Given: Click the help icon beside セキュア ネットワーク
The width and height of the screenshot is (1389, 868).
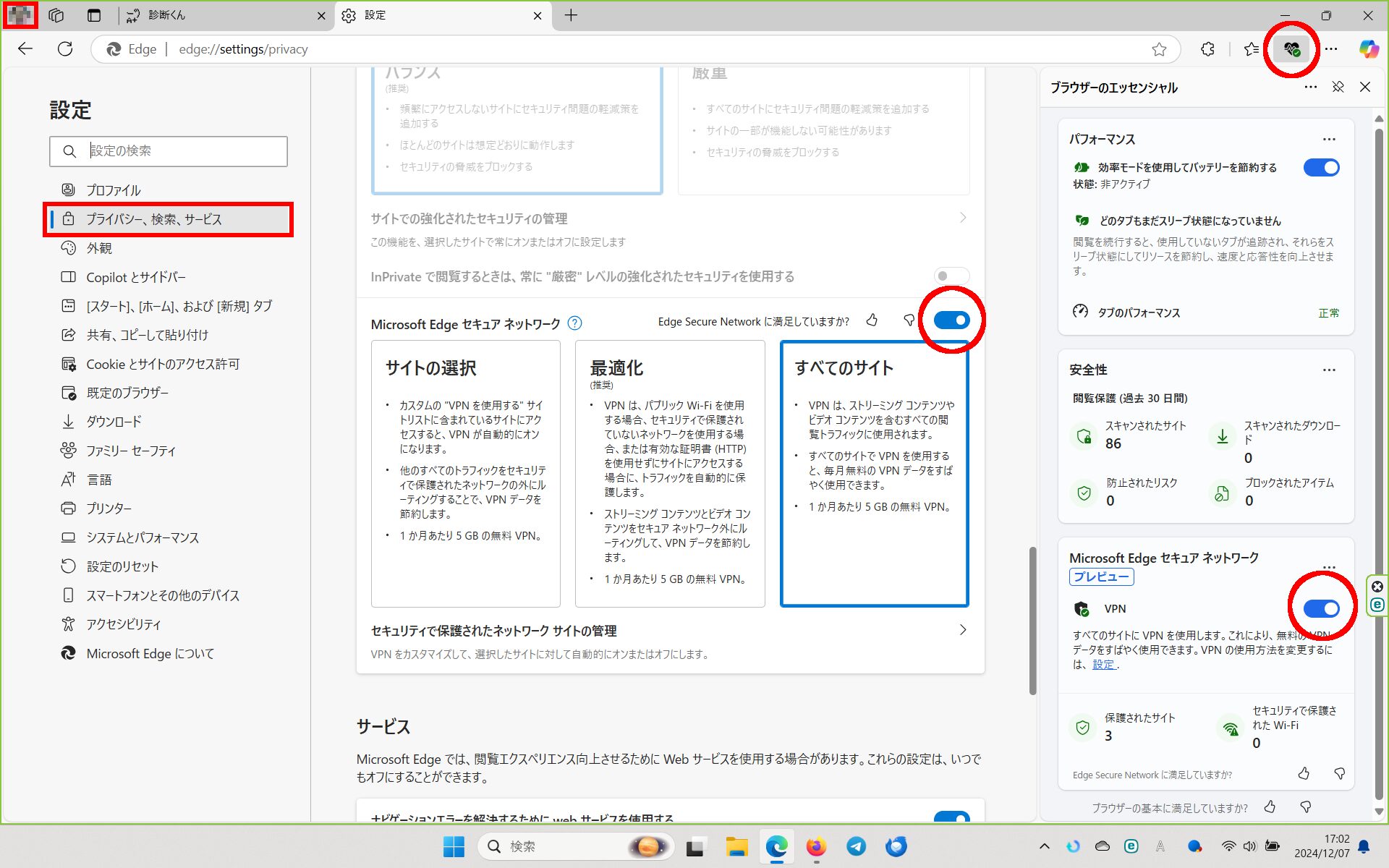Looking at the screenshot, I should [x=574, y=323].
